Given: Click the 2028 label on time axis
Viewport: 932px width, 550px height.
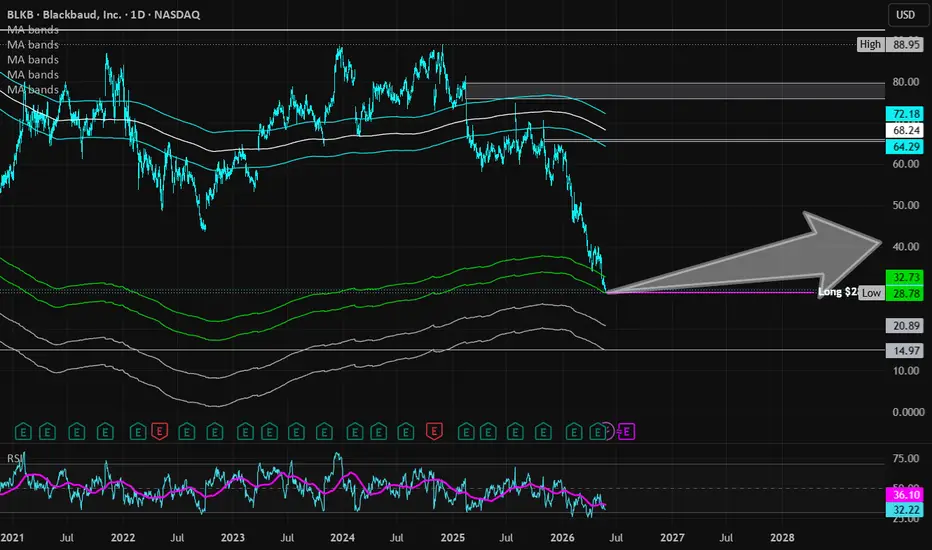Looking at the screenshot, I should coord(782,538).
